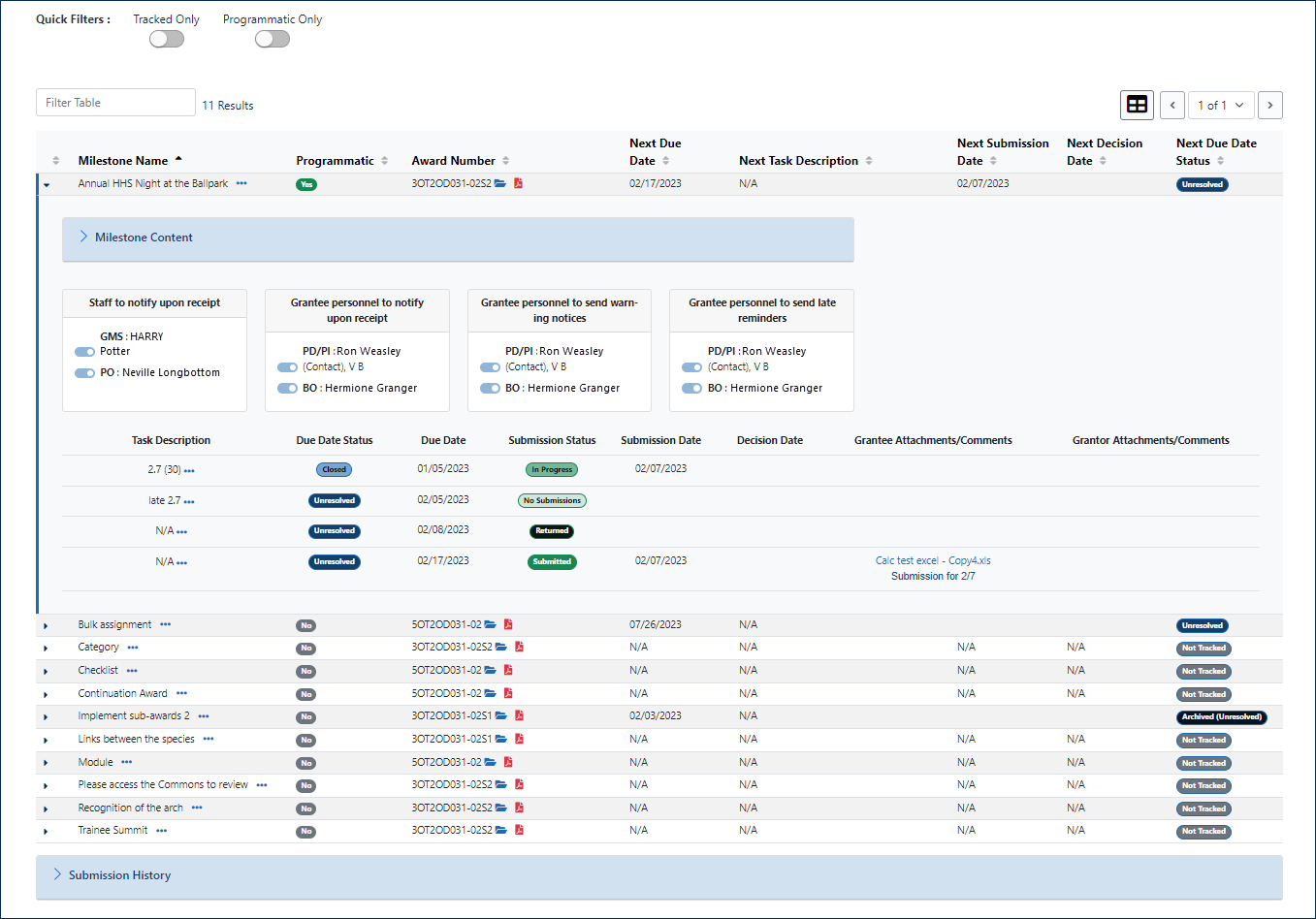Open ellipsis menu next to Bulk assignment
Image resolution: width=1316 pixels, height=919 pixels.
coord(165,625)
